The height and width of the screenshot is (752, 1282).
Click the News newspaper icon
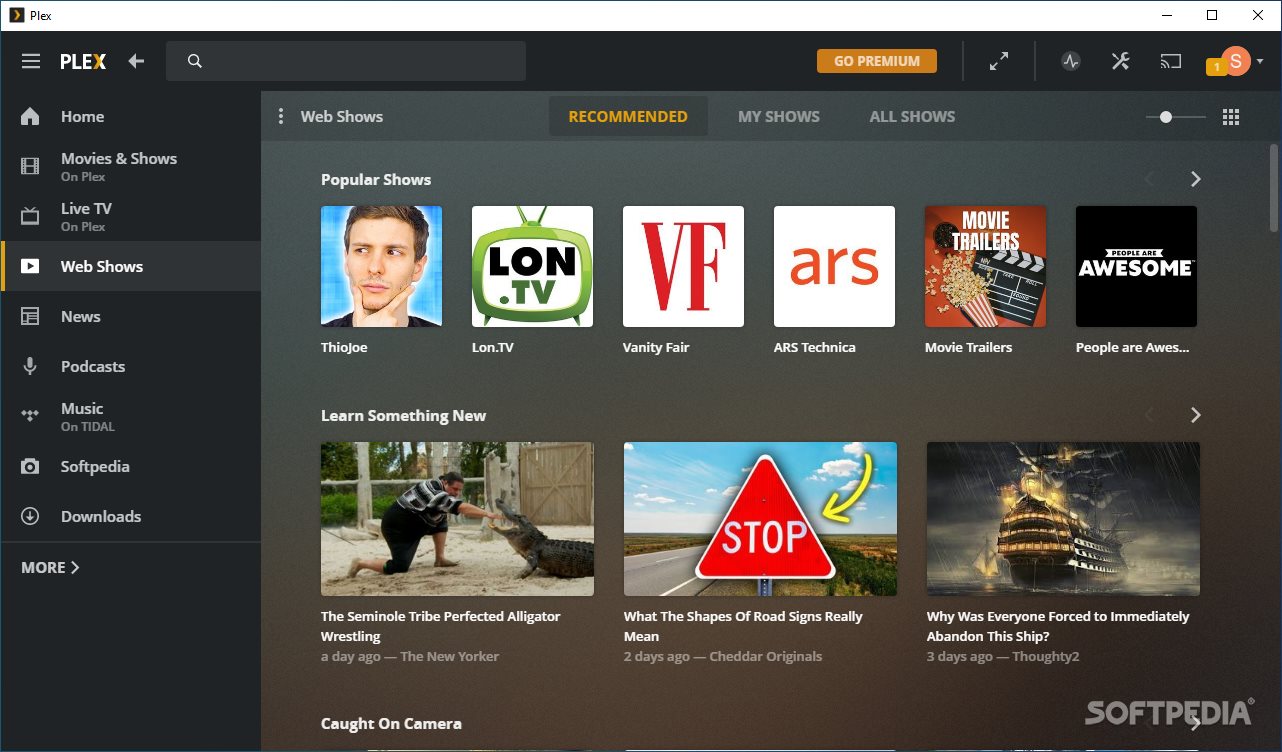(30, 316)
